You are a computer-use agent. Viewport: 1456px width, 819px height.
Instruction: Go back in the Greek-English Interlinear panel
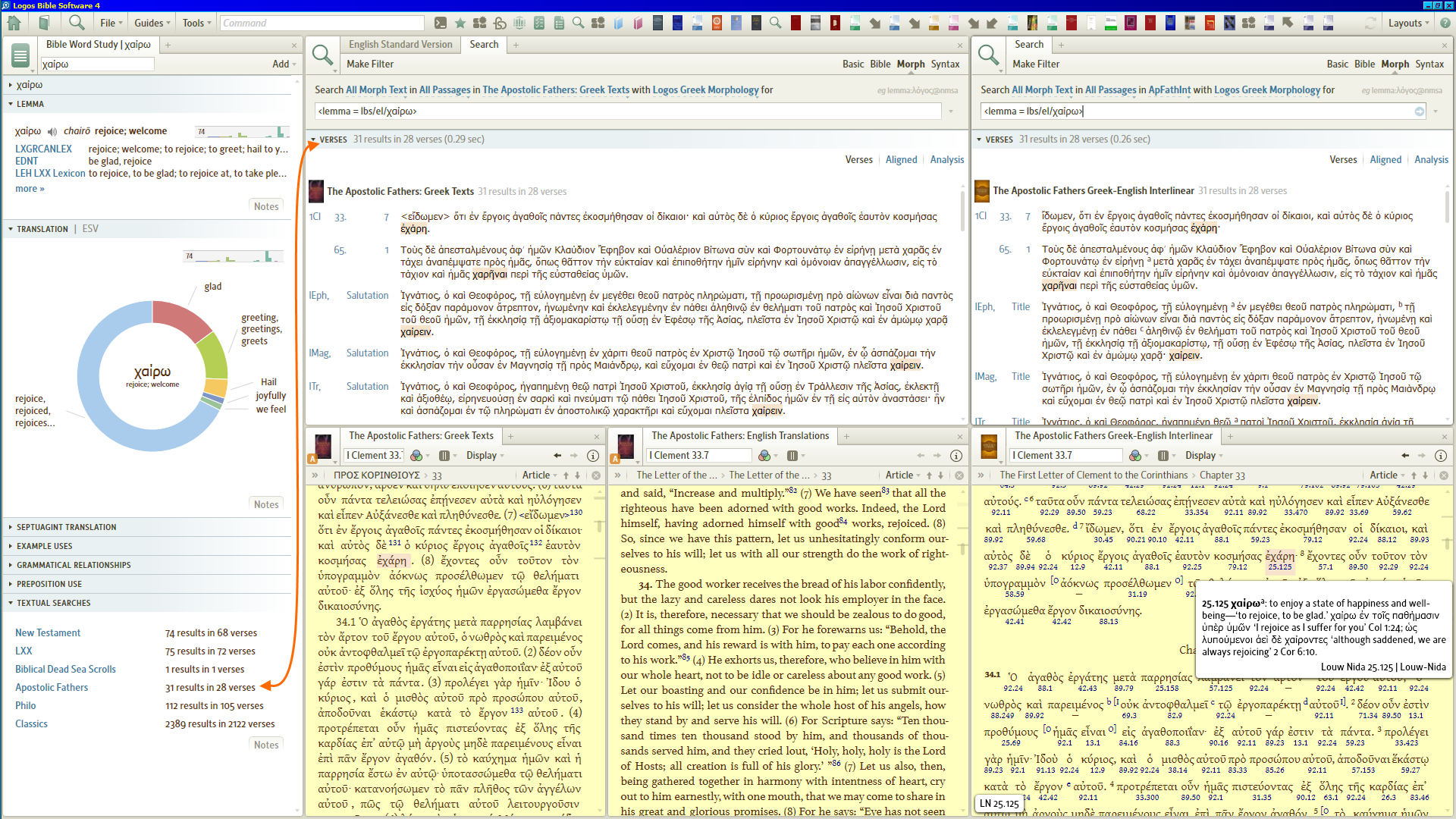point(1405,455)
